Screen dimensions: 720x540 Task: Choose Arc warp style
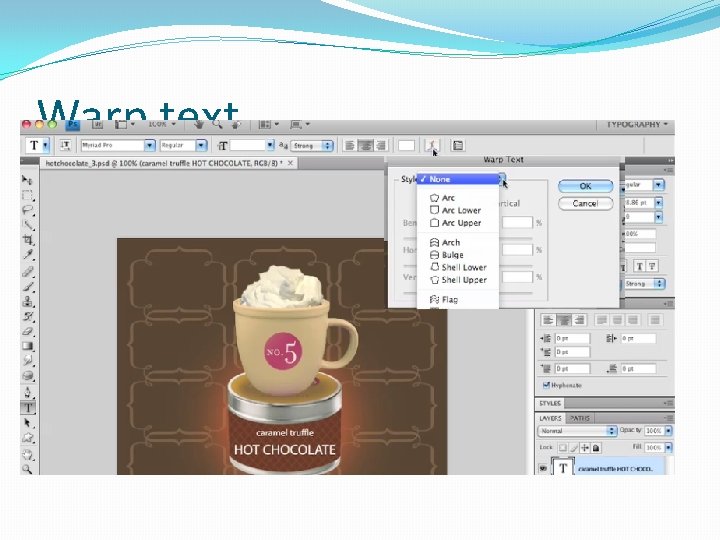(458, 198)
